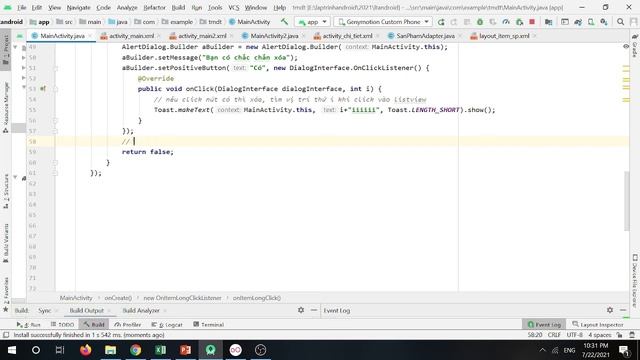Open Chrome from the taskbar
The height and width of the screenshot is (360, 640).
136,350
